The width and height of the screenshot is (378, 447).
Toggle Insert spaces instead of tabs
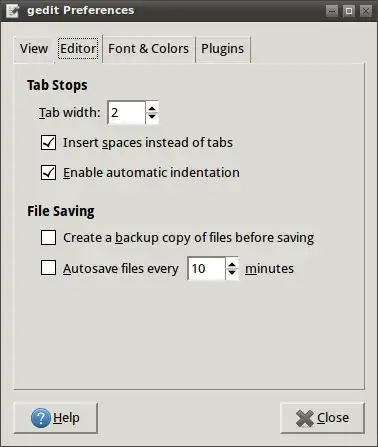click(x=48, y=143)
